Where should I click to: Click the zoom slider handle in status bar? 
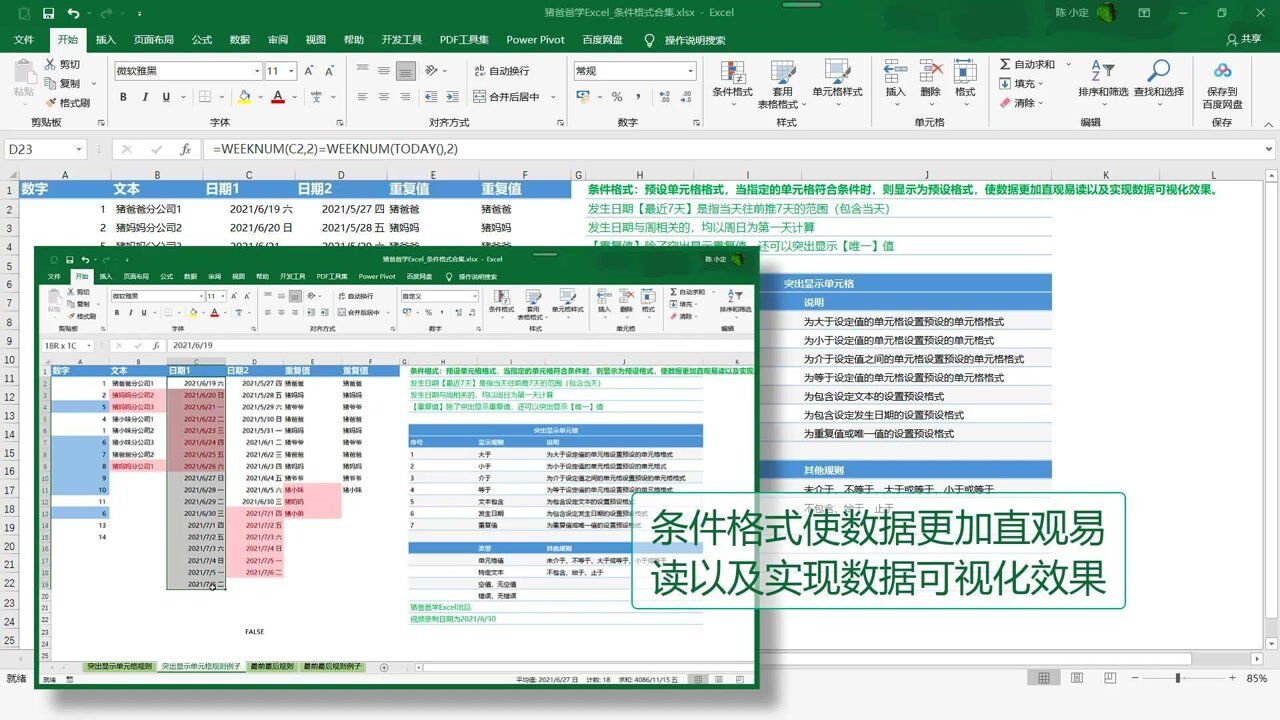tap(1178, 678)
